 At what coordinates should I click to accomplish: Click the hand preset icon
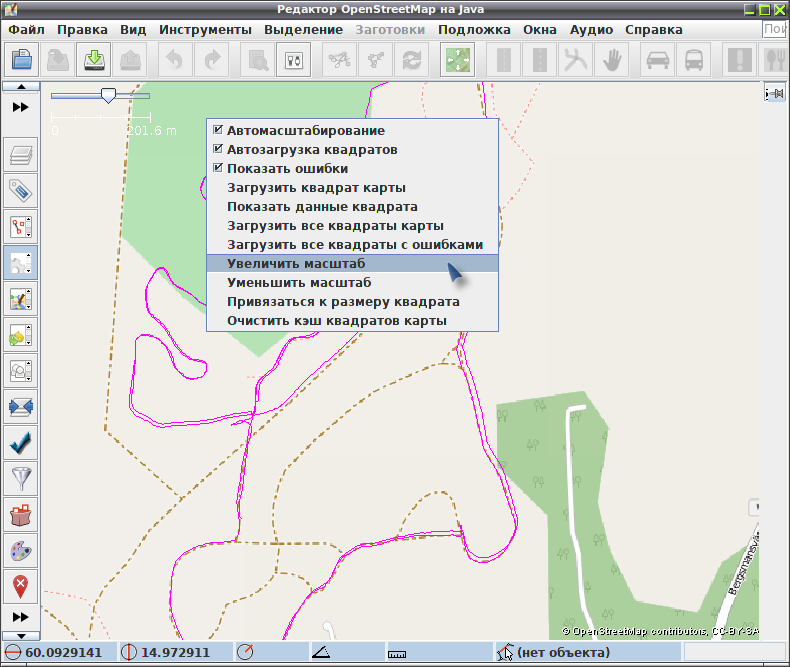pos(612,60)
